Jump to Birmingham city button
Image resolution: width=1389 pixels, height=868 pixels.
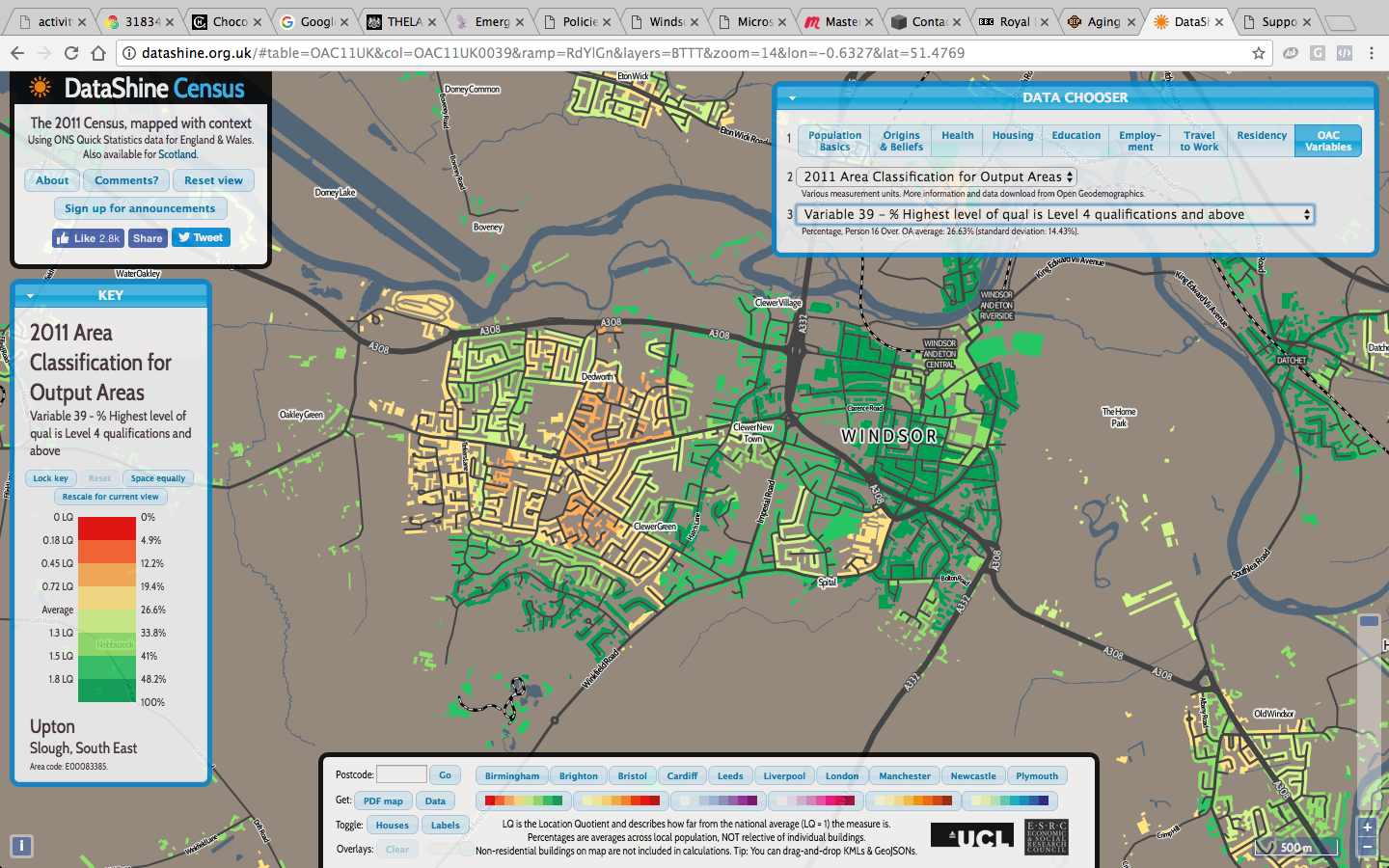pos(512,775)
